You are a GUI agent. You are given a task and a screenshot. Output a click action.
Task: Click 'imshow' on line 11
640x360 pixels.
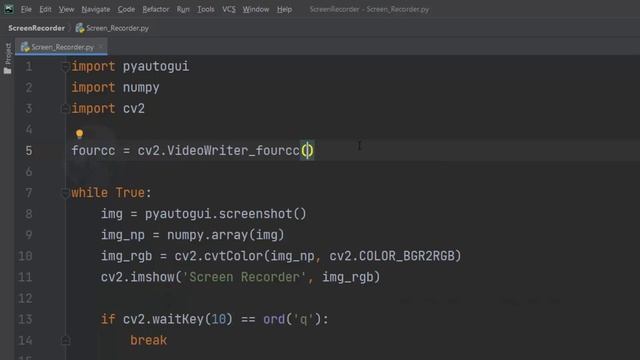(152, 277)
